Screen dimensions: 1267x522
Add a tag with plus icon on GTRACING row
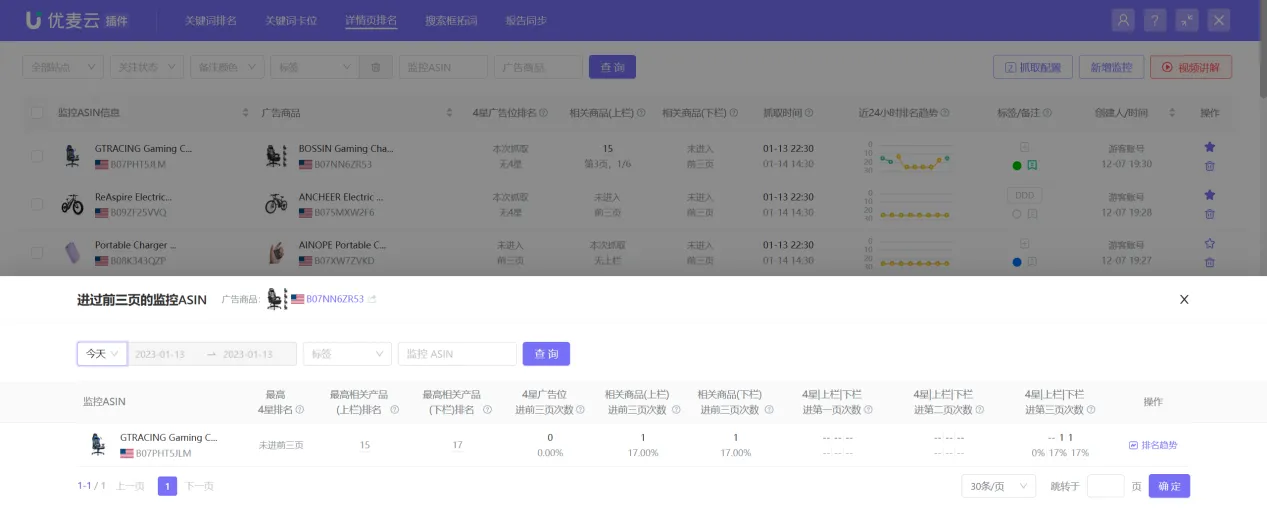tap(1024, 147)
